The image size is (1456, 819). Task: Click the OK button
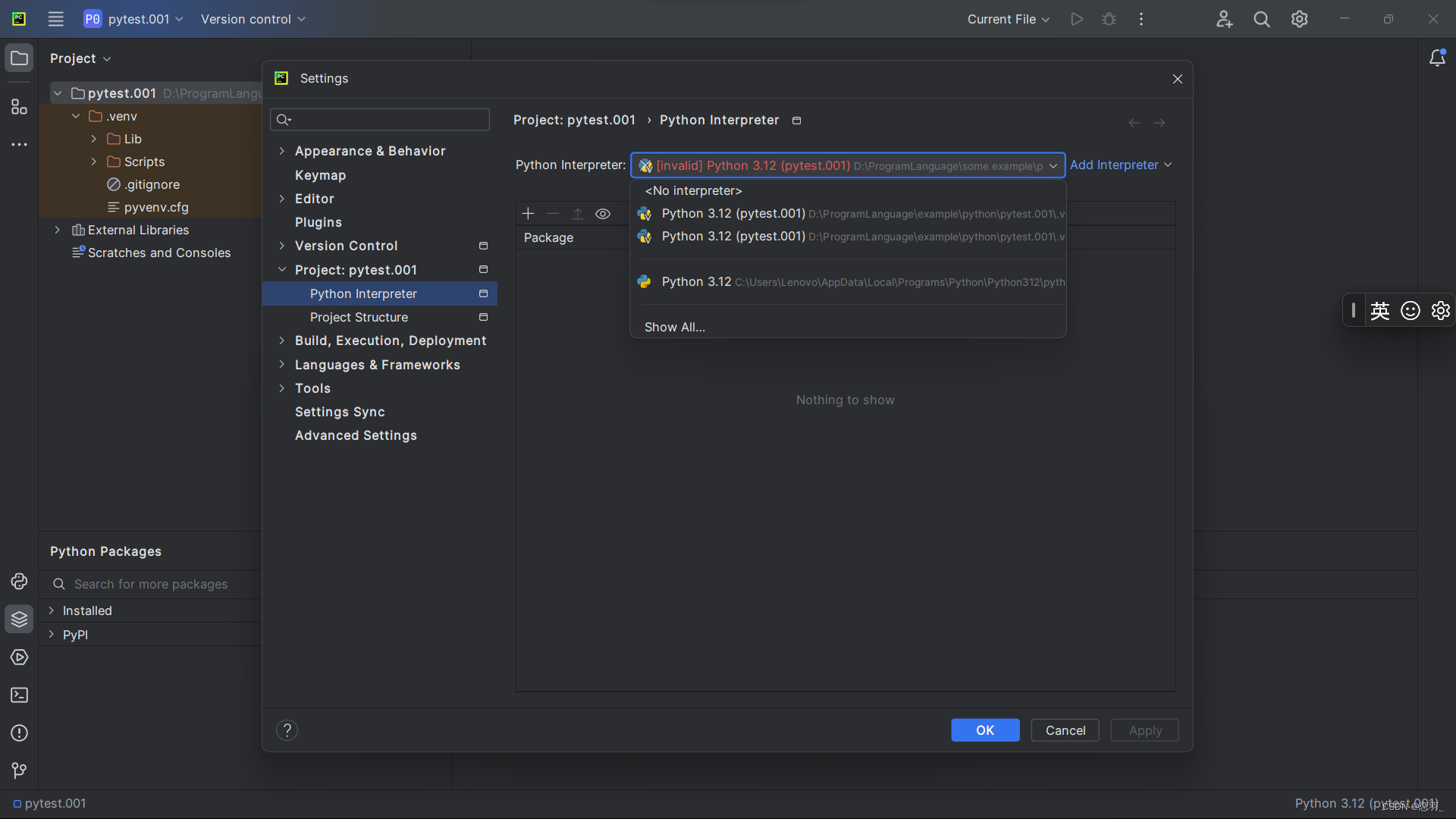tap(985, 730)
